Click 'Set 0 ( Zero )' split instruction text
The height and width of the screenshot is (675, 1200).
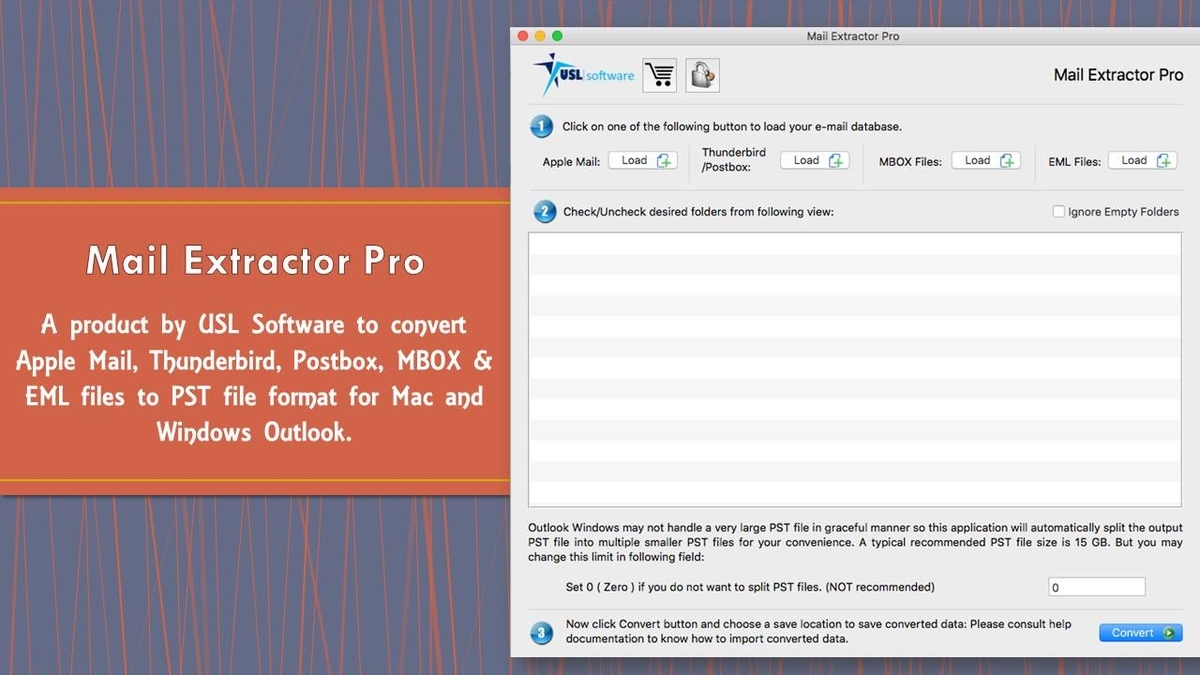[x=750, y=587]
